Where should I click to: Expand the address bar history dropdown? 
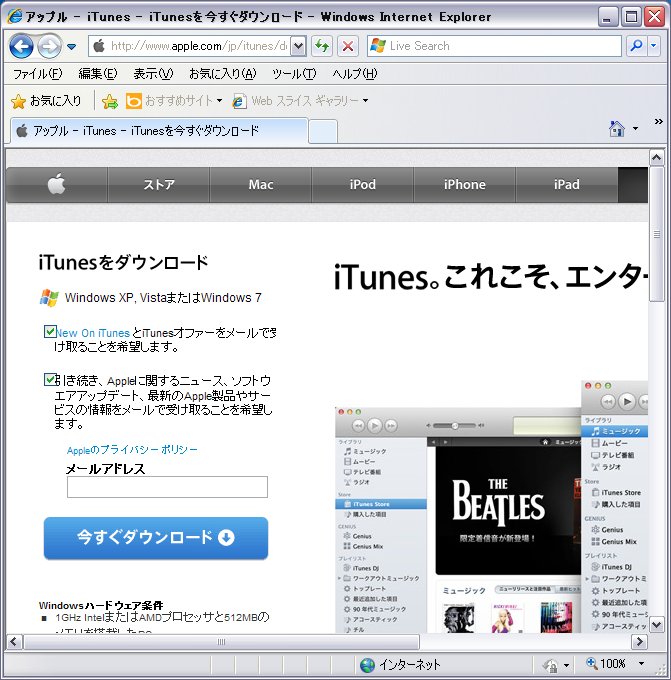point(298,46)
